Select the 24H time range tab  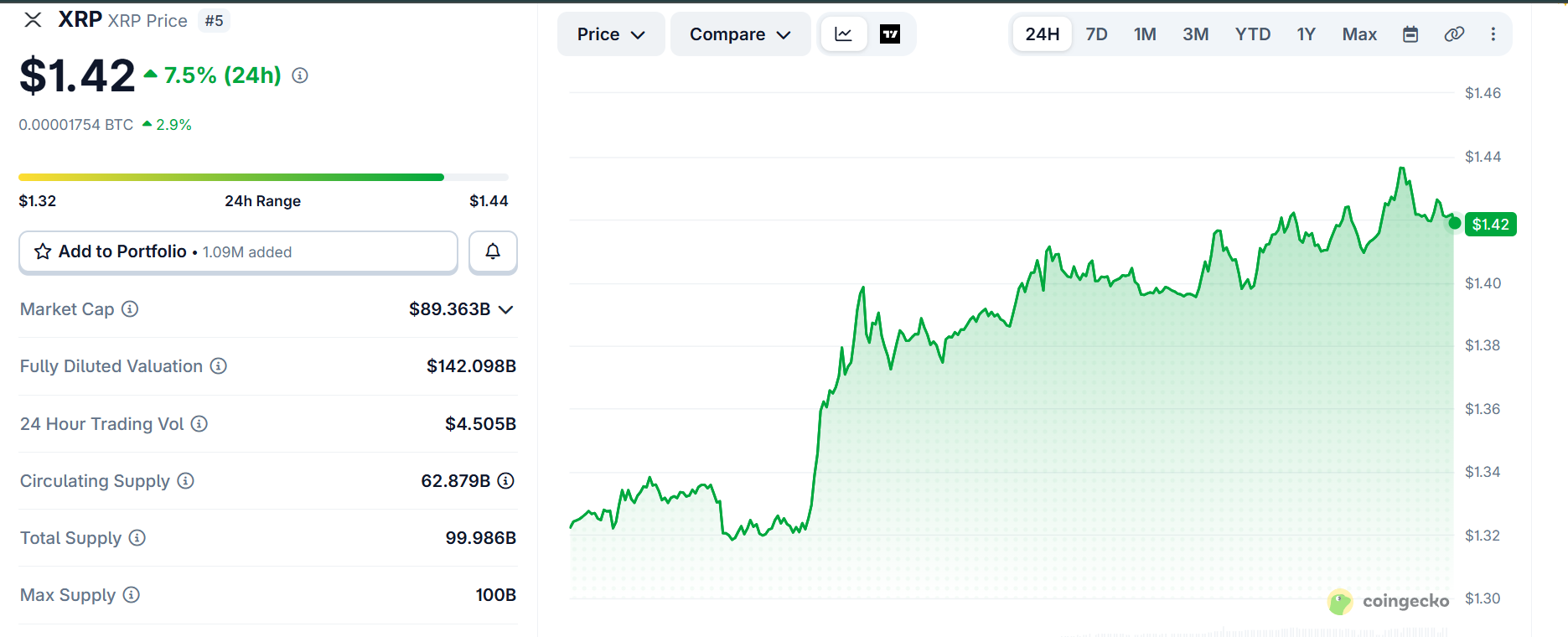tap(1042, 34)
